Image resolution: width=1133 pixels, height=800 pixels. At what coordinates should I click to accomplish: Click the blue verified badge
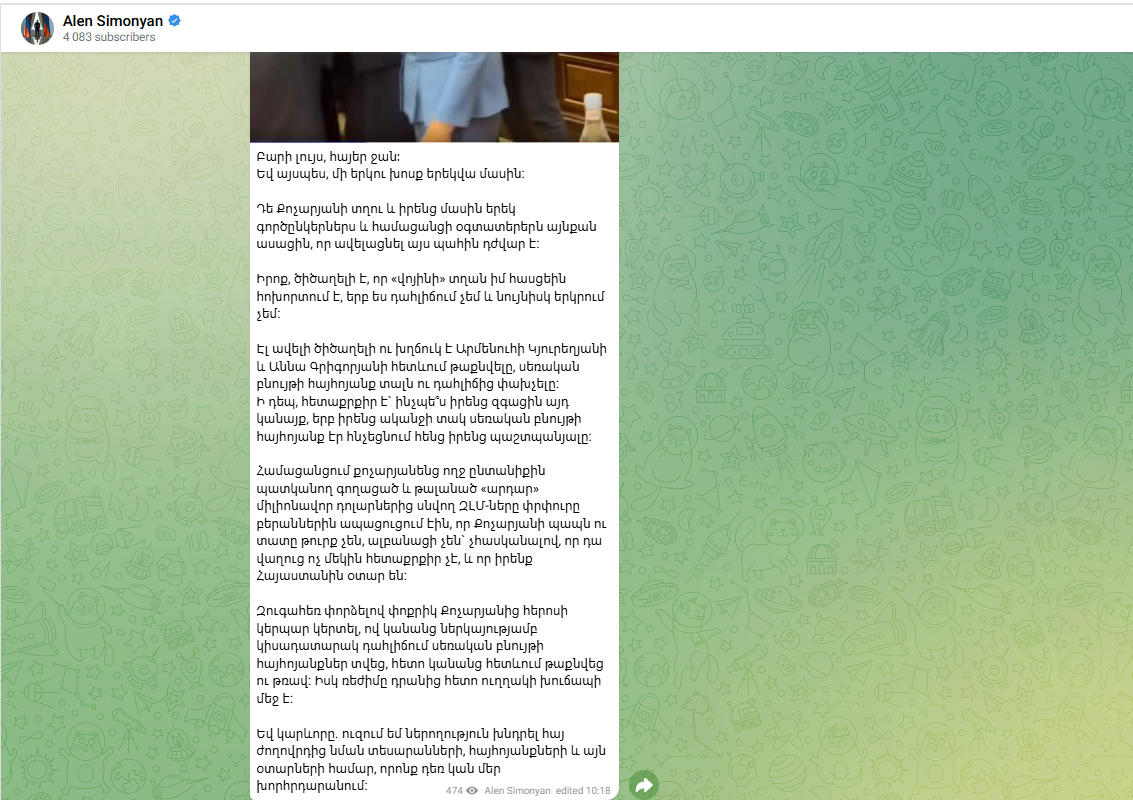[x=175, y=20]
